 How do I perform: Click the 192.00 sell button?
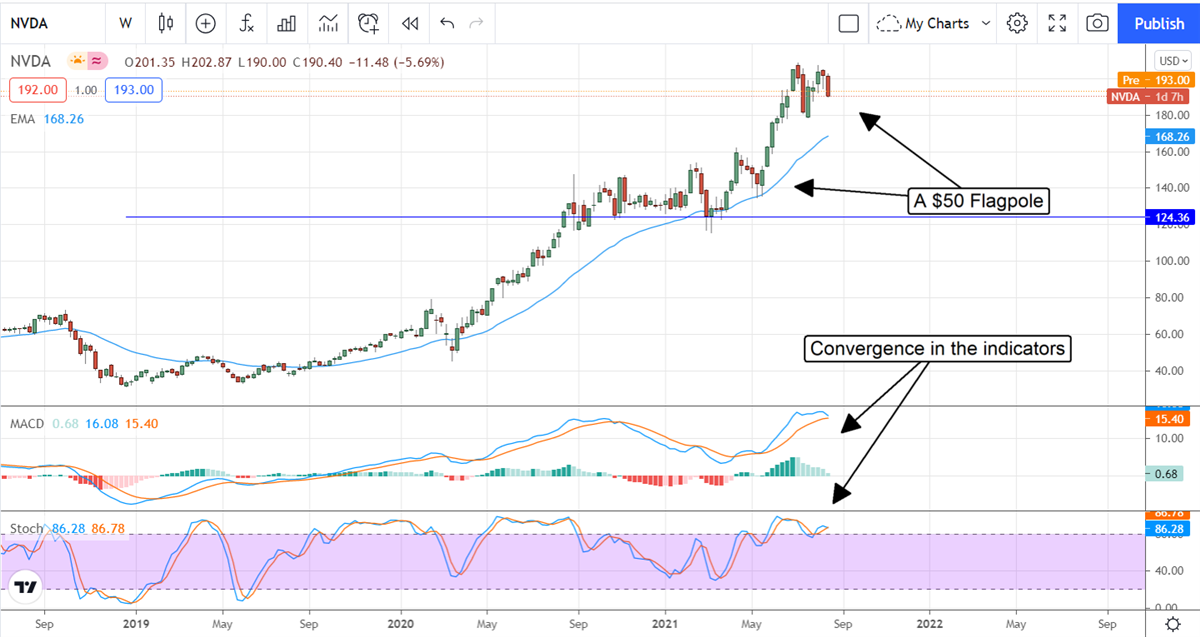point(38,90)
